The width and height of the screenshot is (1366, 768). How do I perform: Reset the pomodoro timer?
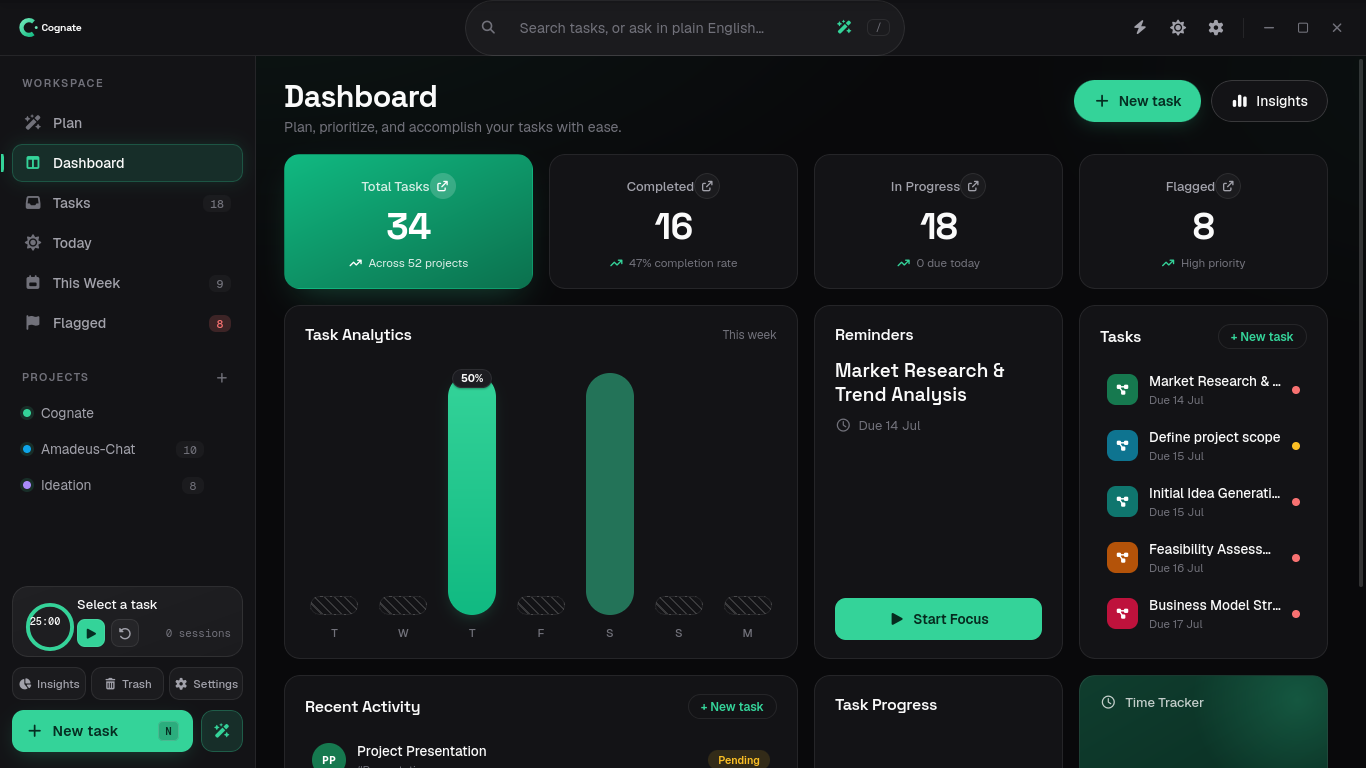coord(125,633)
